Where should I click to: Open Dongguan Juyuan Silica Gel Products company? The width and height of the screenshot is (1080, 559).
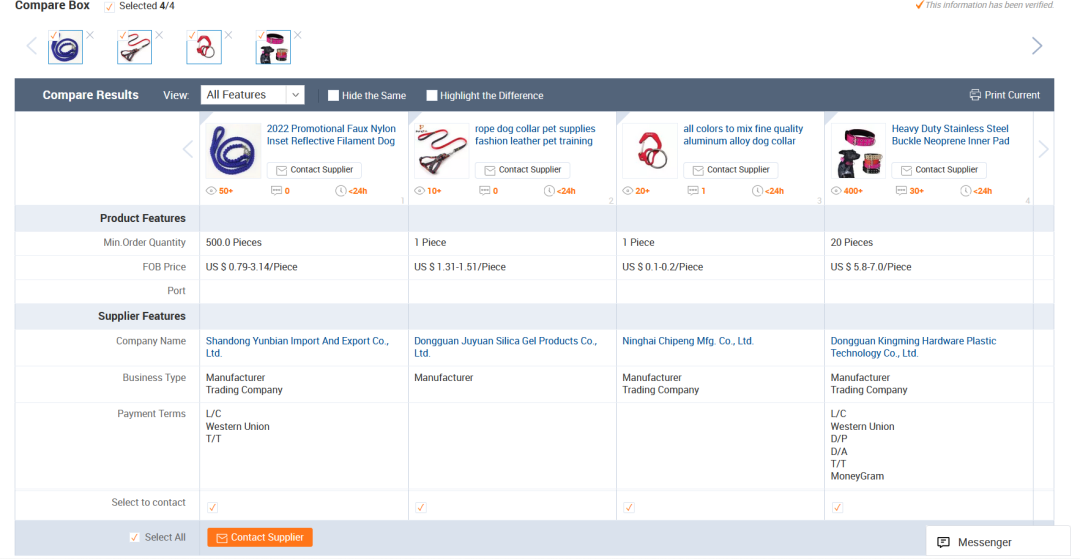tap(505, 347)
